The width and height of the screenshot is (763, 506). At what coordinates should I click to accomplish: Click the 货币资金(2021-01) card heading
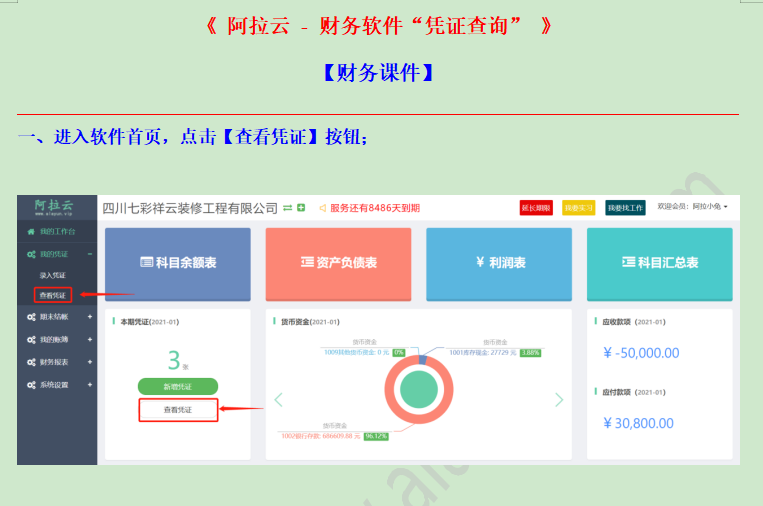click(310, 322)
